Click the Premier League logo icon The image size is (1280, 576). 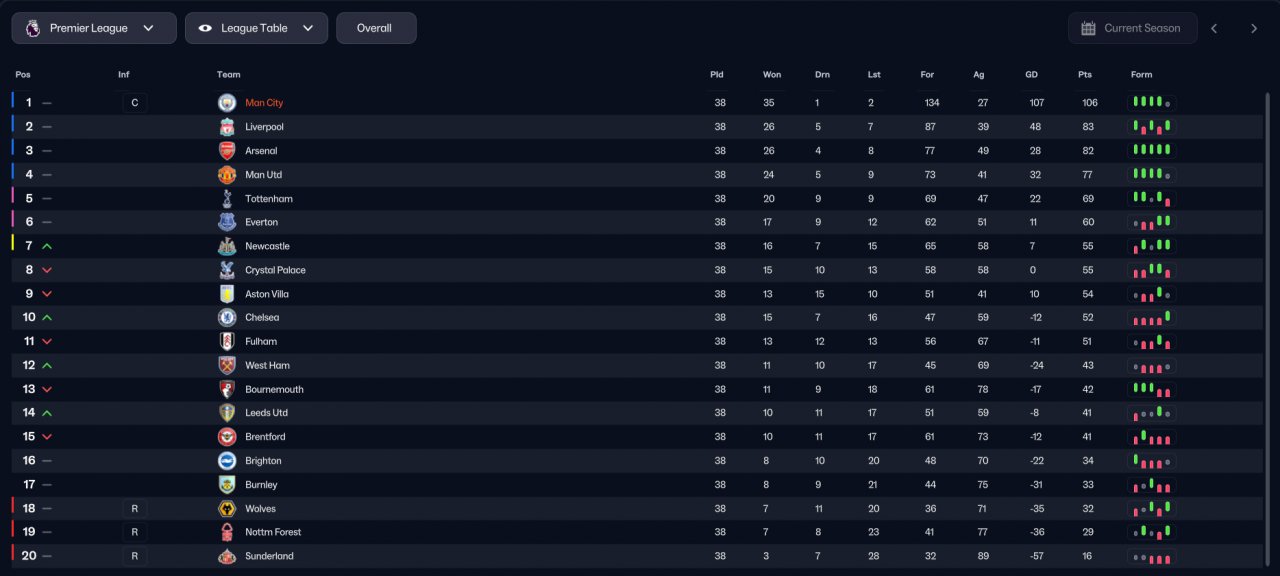[x=33, y=28]
